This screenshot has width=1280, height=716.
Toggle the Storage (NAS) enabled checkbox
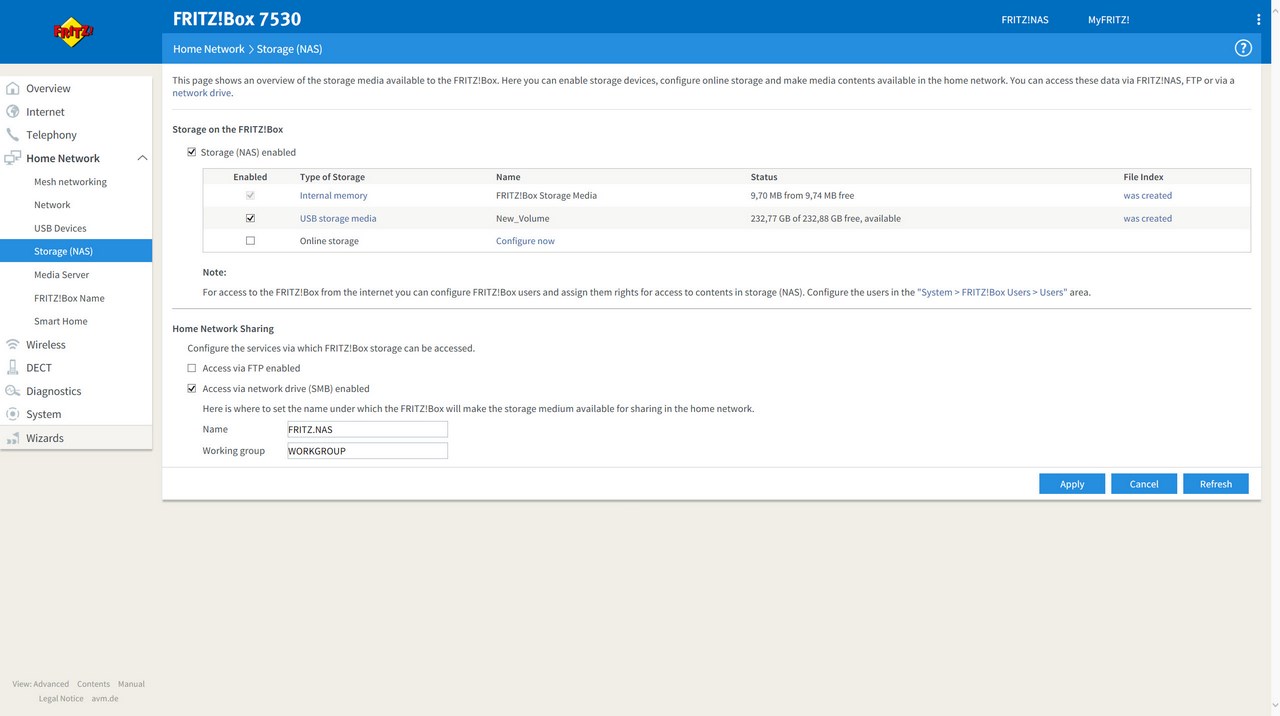coord(192,152)
